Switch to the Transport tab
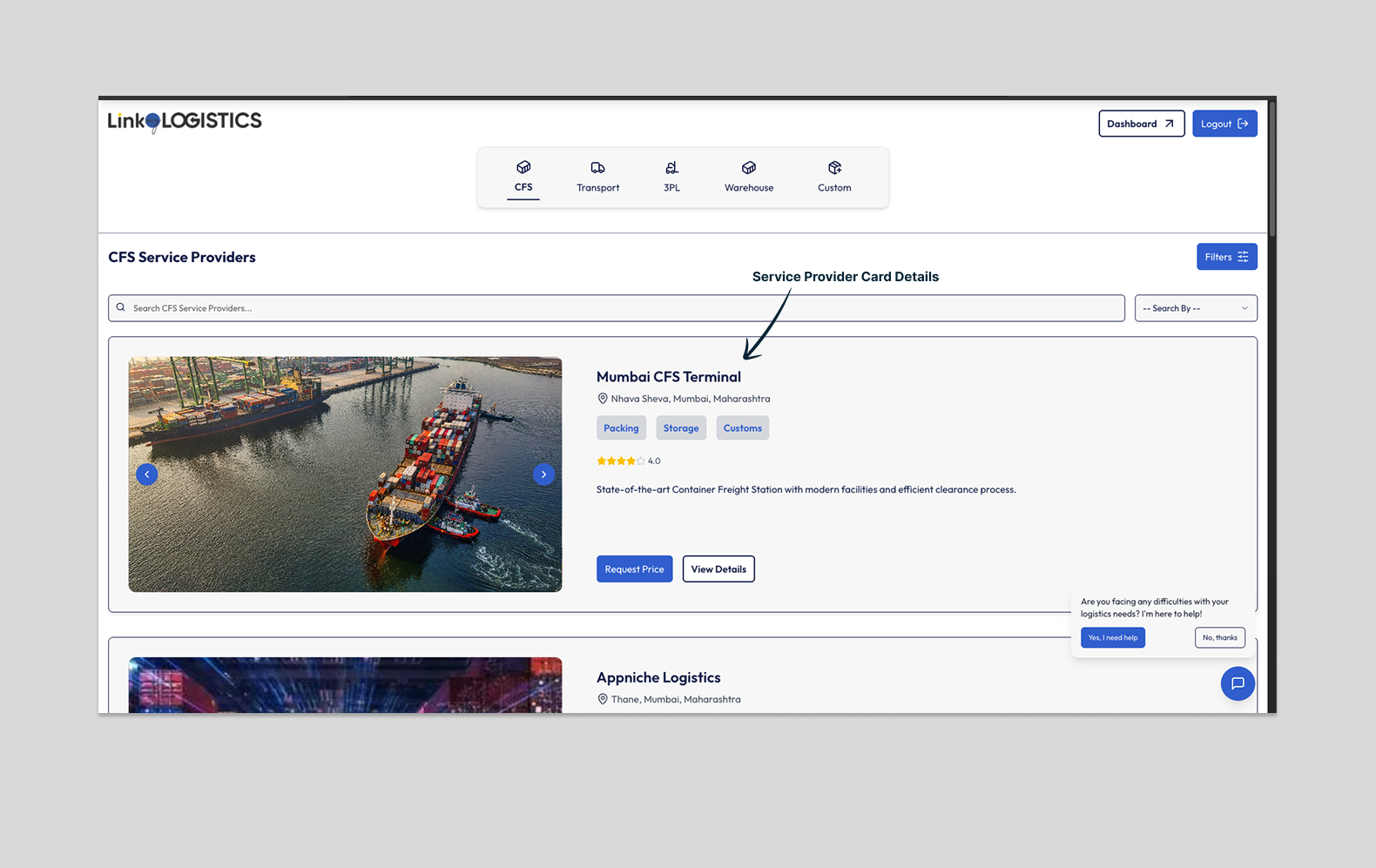 (597, 177)
